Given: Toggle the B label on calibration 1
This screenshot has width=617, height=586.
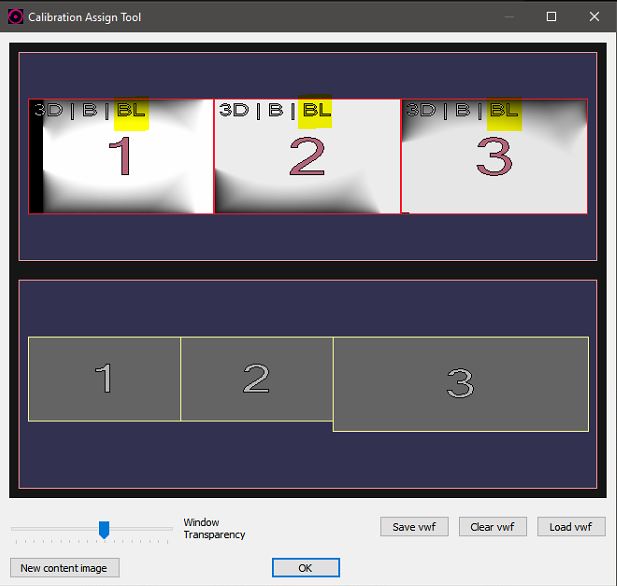Looking at the screenshot, I should tap(89, 110).
